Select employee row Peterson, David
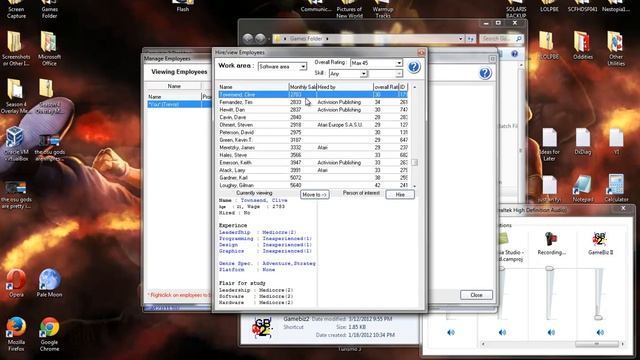The width and height of the screenshot is (640, 360). (312, 132)
